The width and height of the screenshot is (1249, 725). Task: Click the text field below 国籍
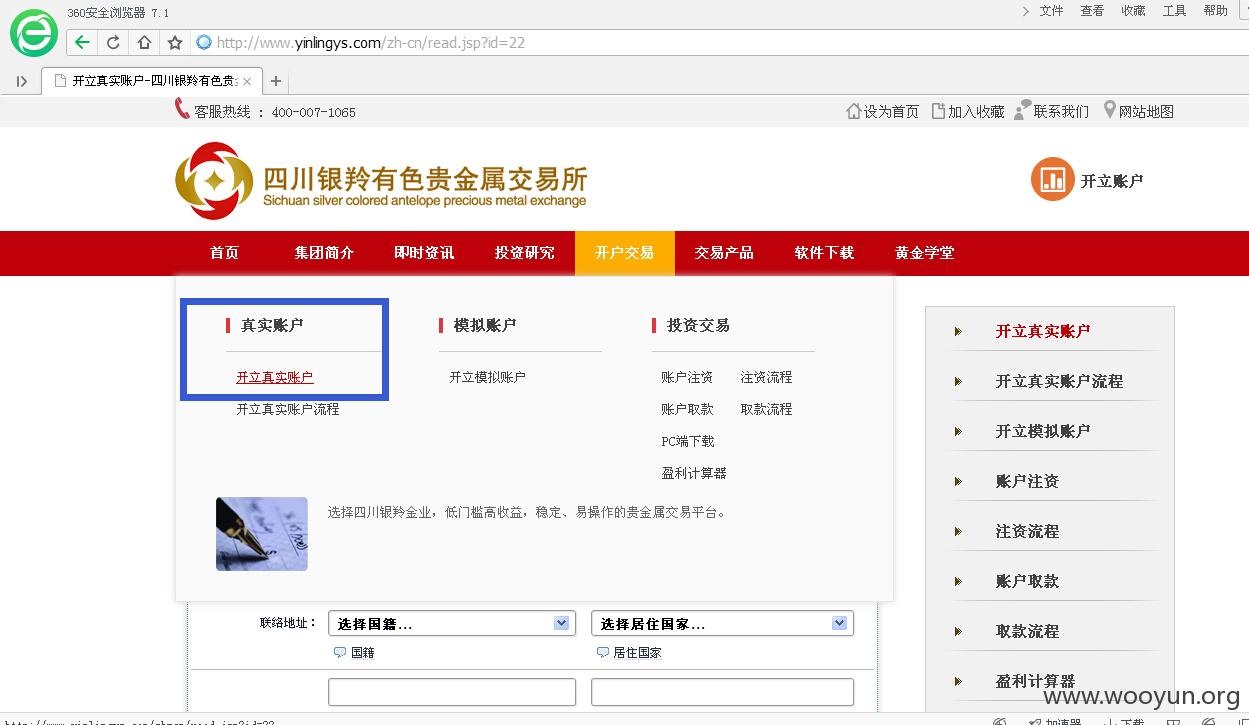(452, 692)
